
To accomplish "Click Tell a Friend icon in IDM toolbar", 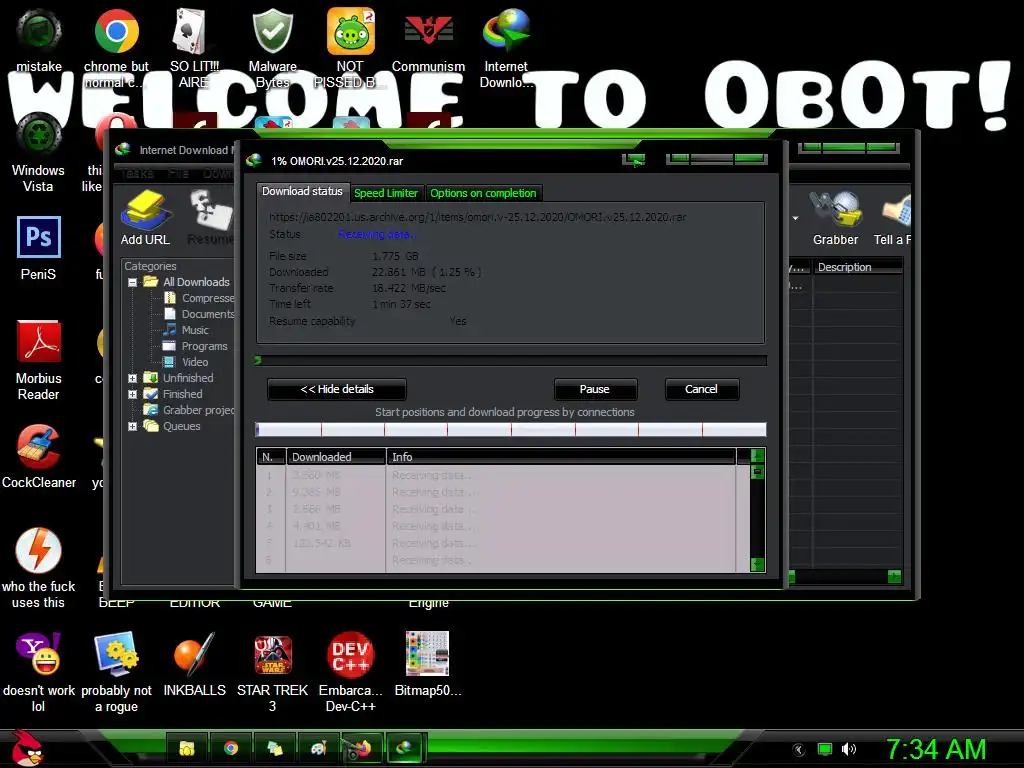I will tap(892, 219).
